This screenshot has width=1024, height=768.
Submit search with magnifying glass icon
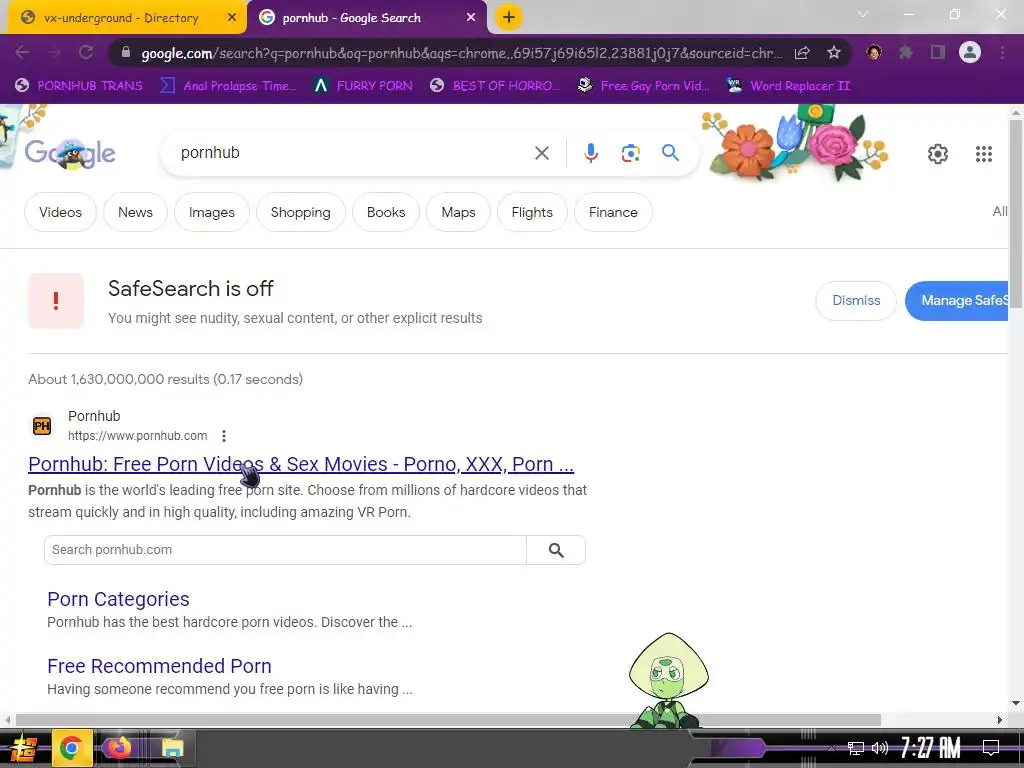670,153
